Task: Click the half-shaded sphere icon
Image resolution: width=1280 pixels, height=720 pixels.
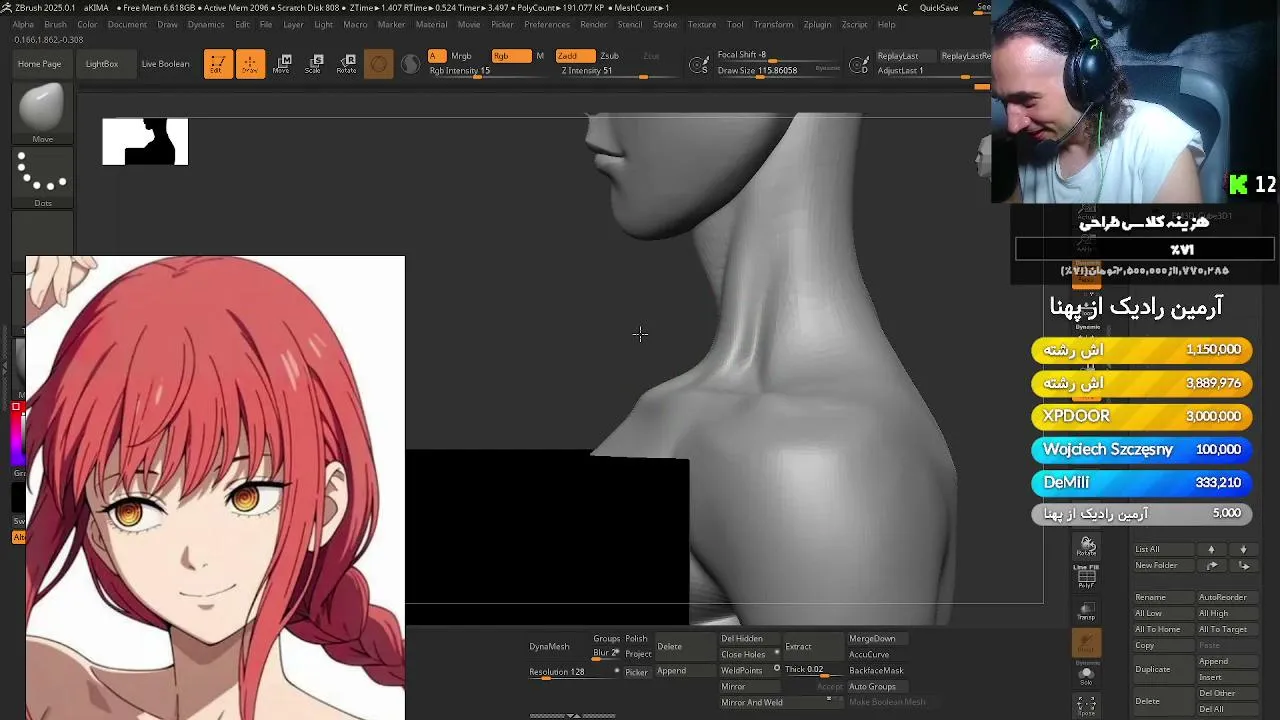Action: coord(410,65)
